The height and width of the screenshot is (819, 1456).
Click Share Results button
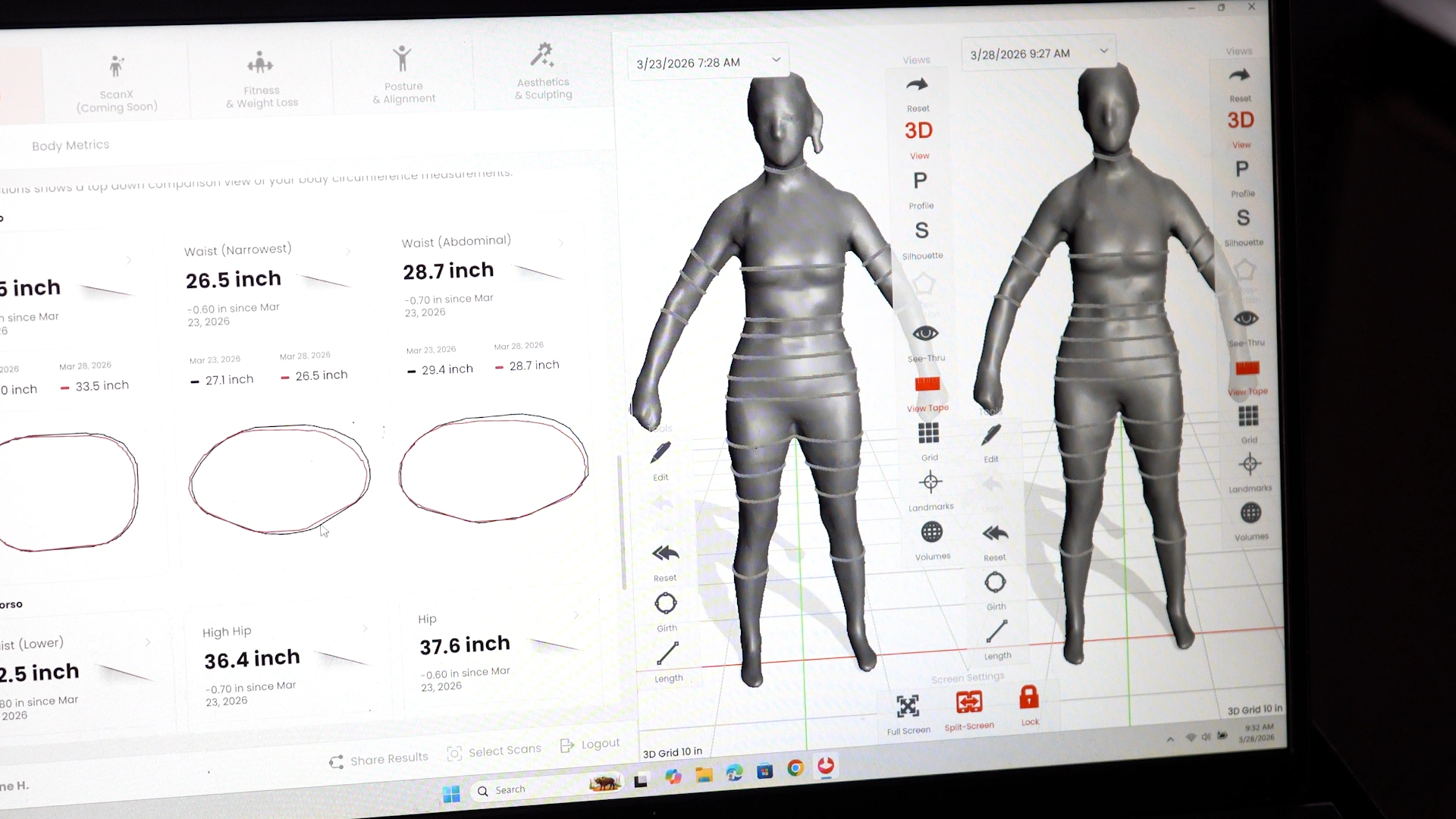click(x=379, y=759)
